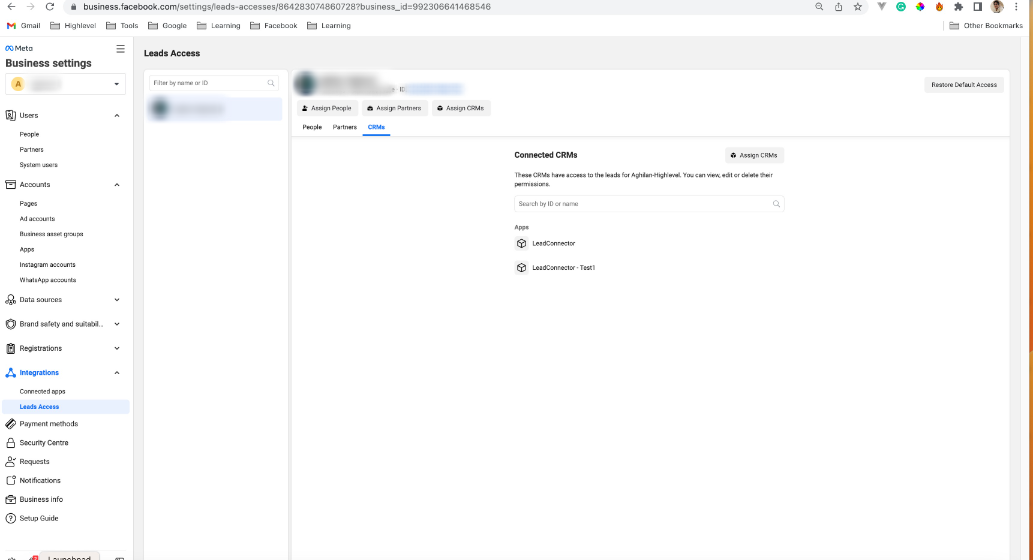The image size is (1033, 560).
Task: Open Business asset groups
Action: 51,234
